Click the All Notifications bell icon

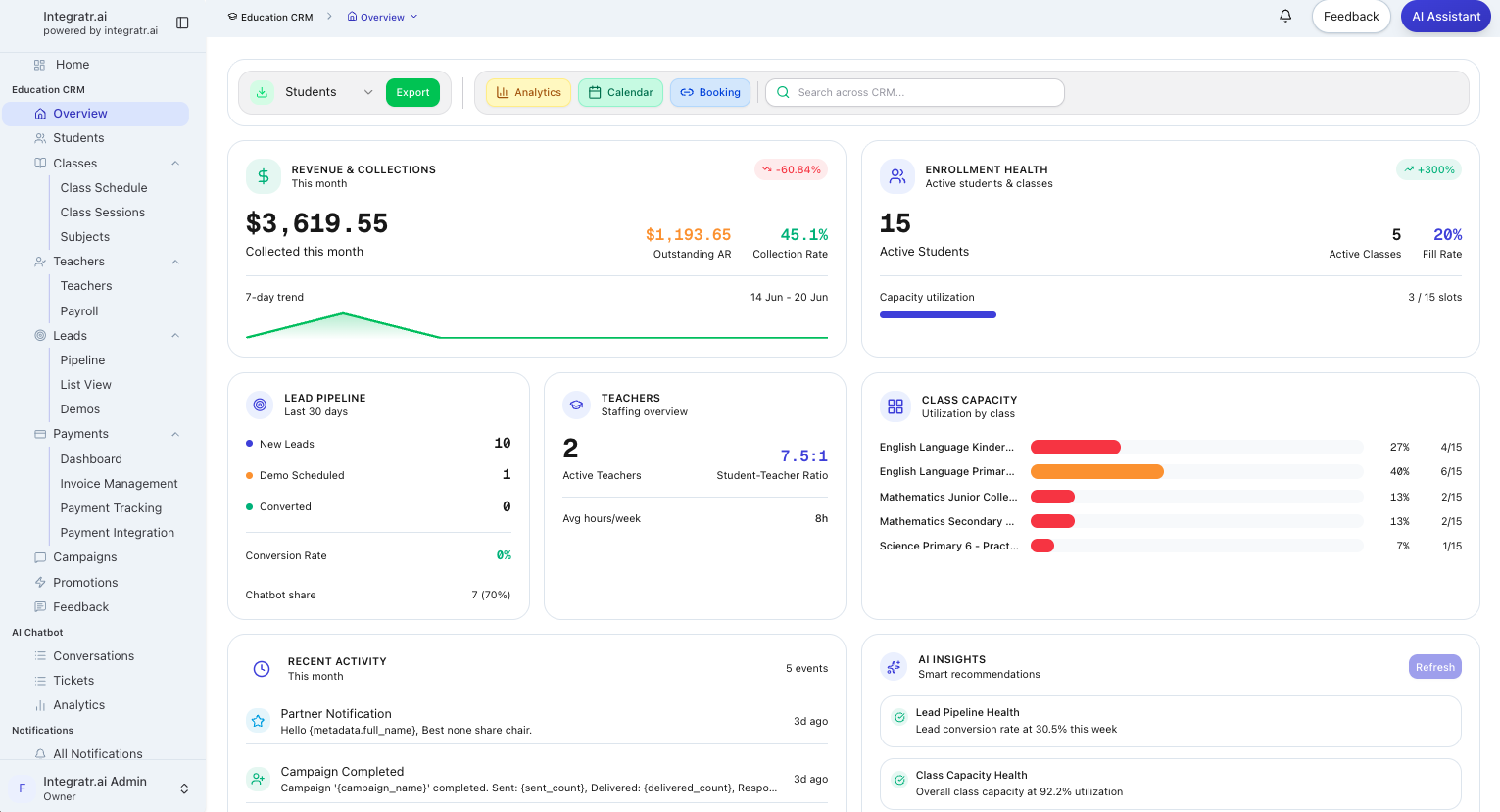click(40, 754)
